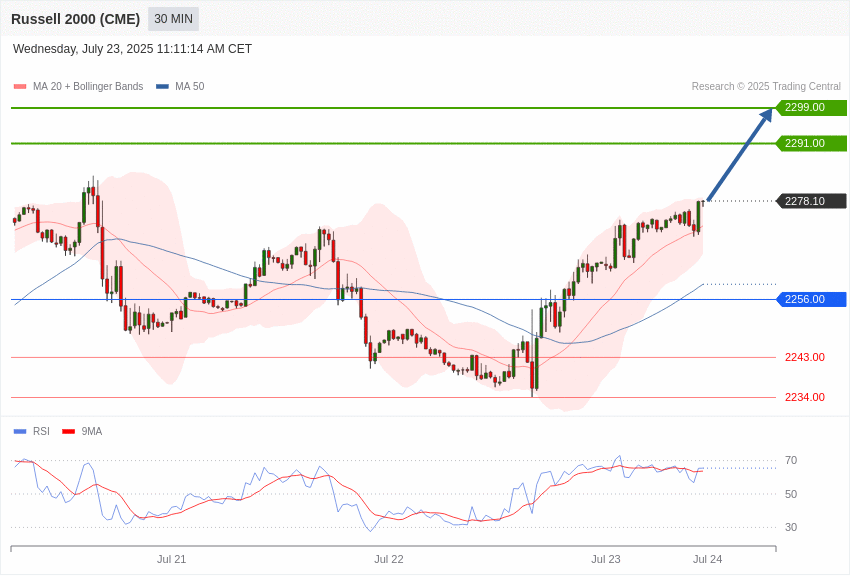The height and width of the screenshot is (576, 850).
Task: Select the 2256.00 pivot price tag
Action: pyautogui.click(x=812, y=299)
